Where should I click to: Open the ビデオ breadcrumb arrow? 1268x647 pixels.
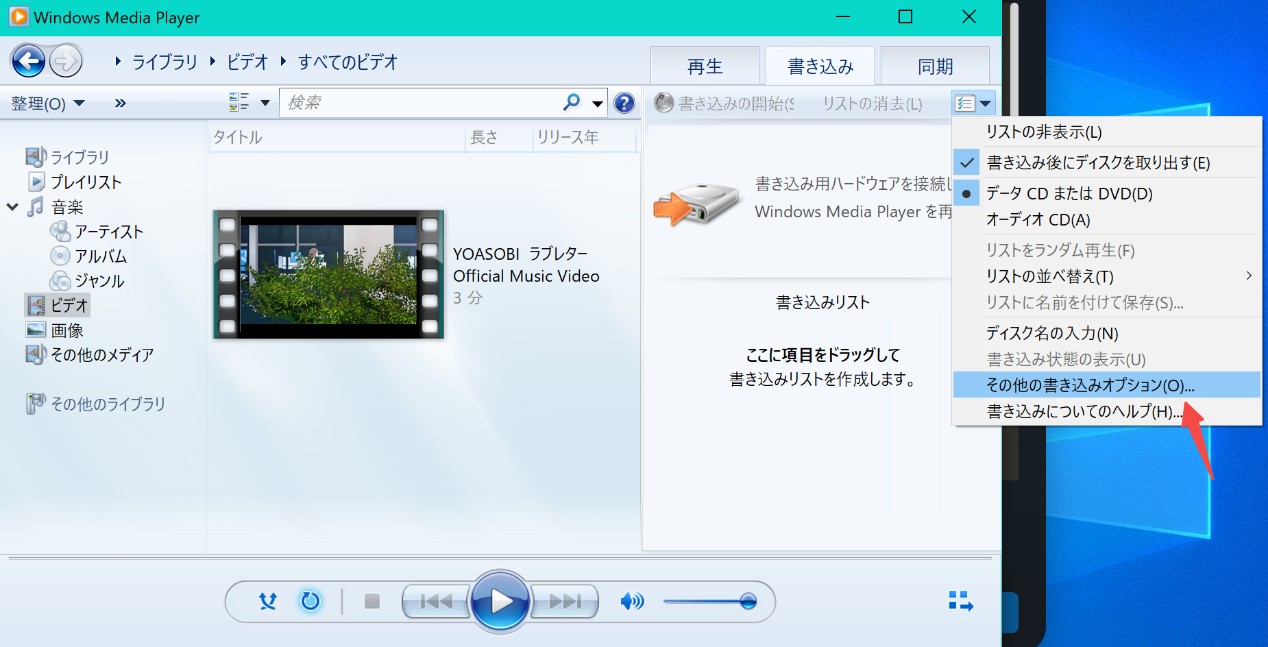pos(213,62)
